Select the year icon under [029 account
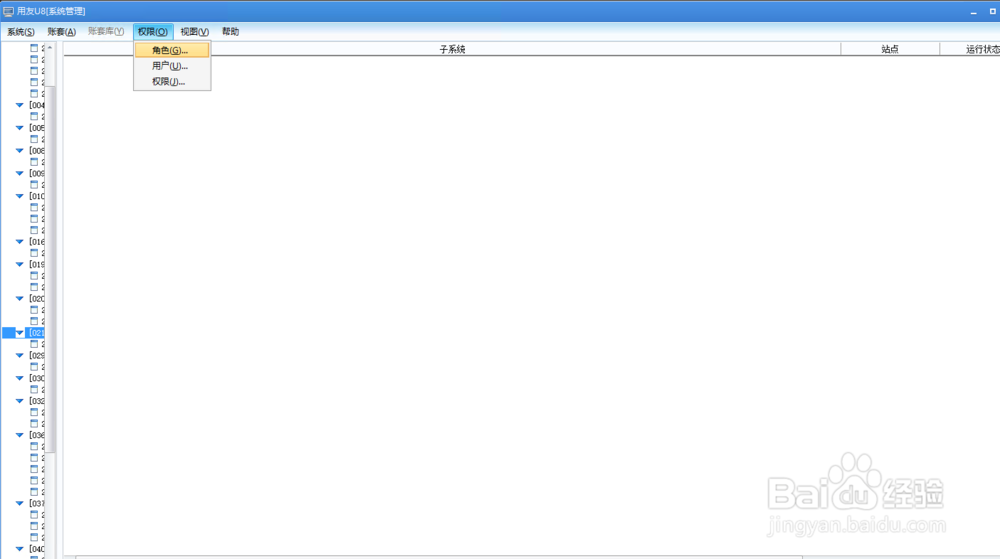This screenshot has width=1000, height=559. pos(34,367)
